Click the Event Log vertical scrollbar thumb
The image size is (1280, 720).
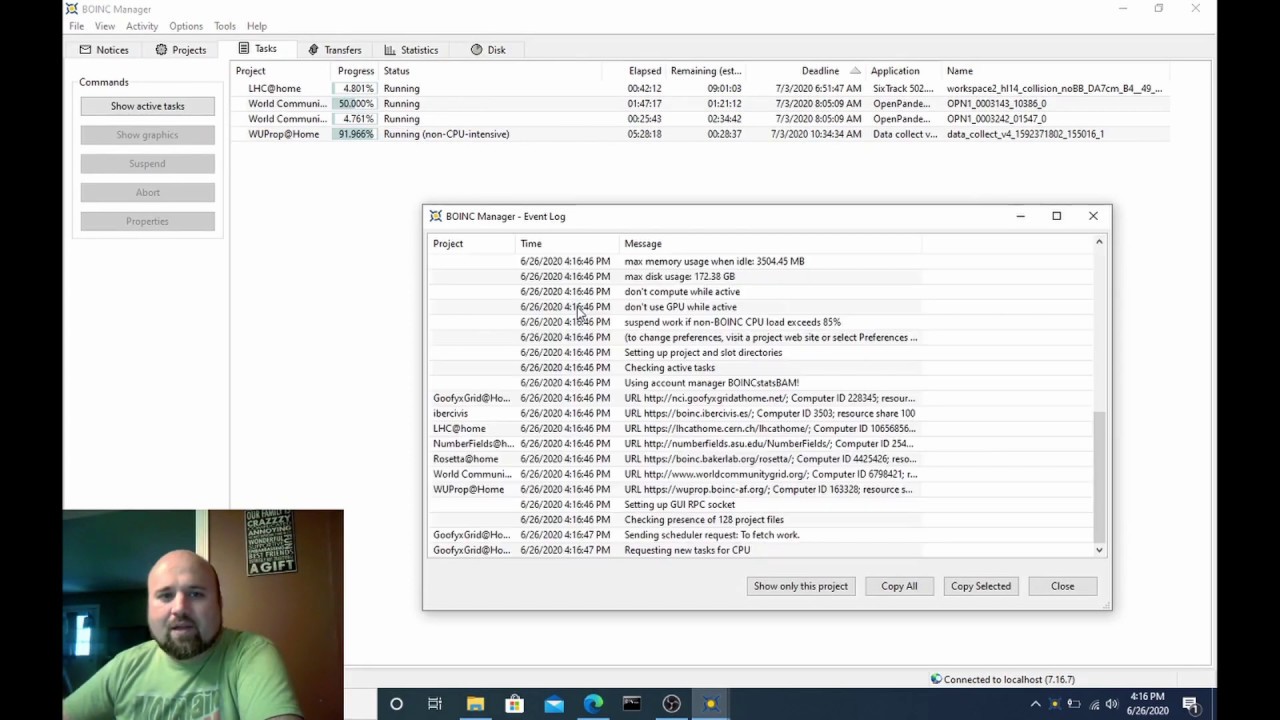(x=1099, y=477)
